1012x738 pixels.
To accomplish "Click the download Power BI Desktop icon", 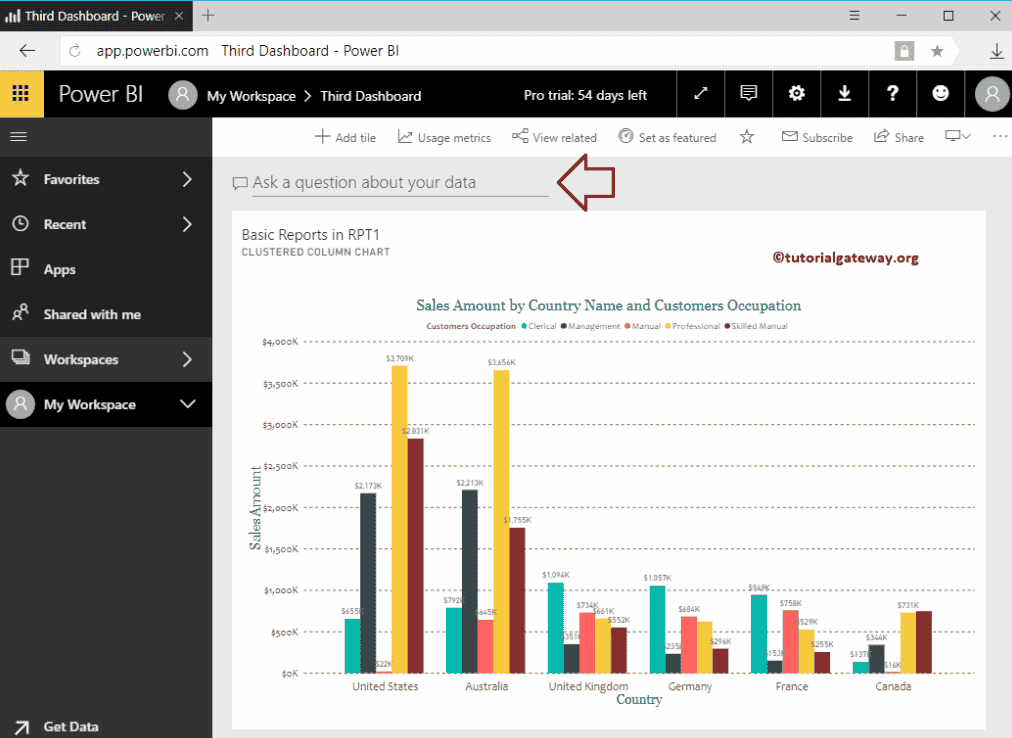I will click(x=844, y=93).
